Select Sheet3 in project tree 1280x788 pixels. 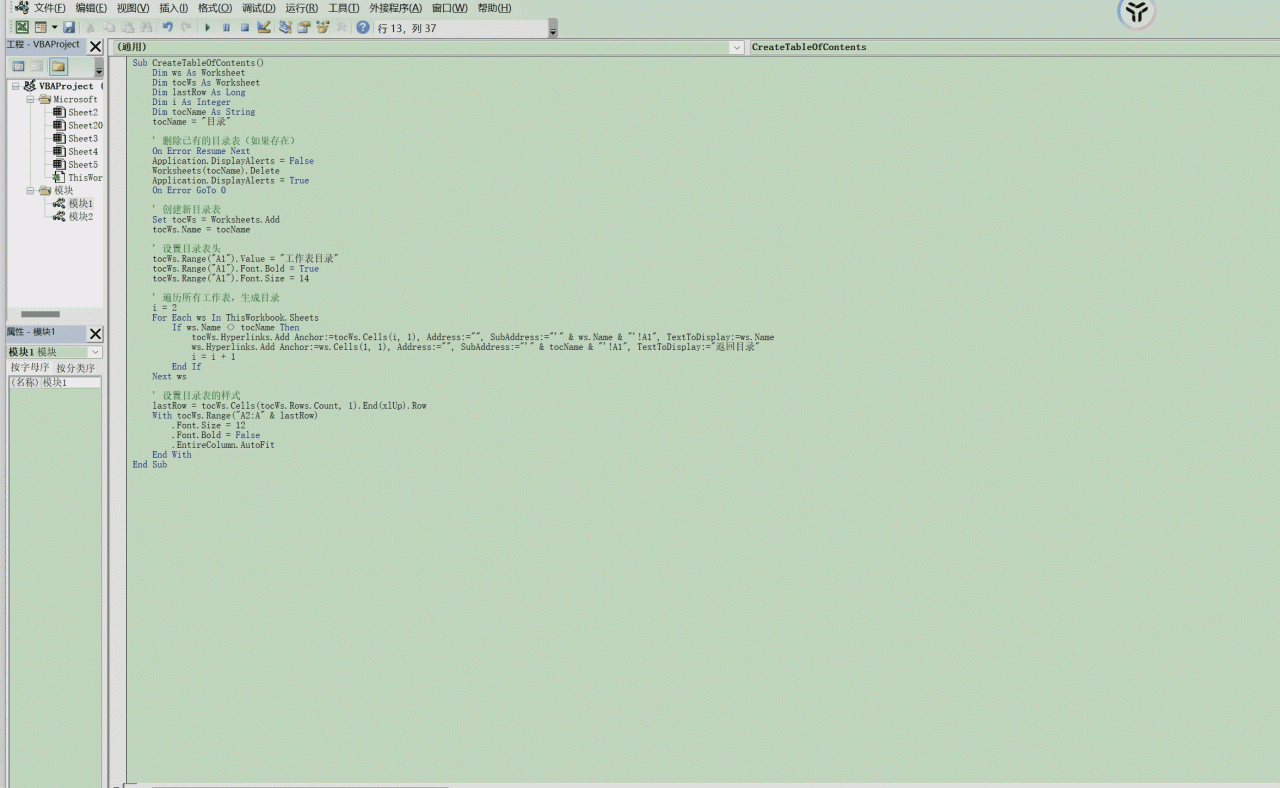point(83,138)
